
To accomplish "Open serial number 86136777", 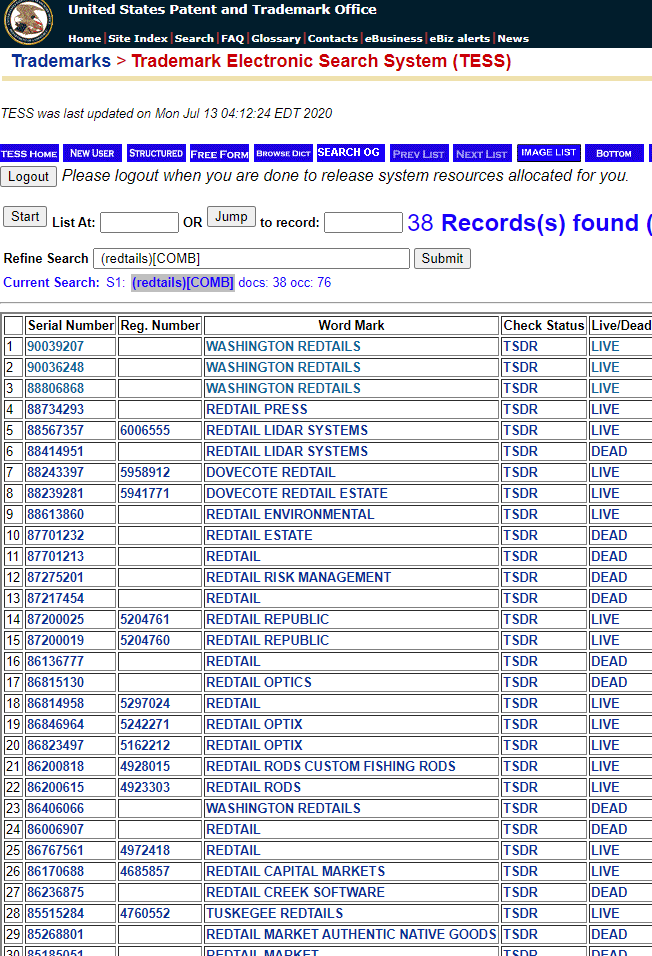I will 56,662.
